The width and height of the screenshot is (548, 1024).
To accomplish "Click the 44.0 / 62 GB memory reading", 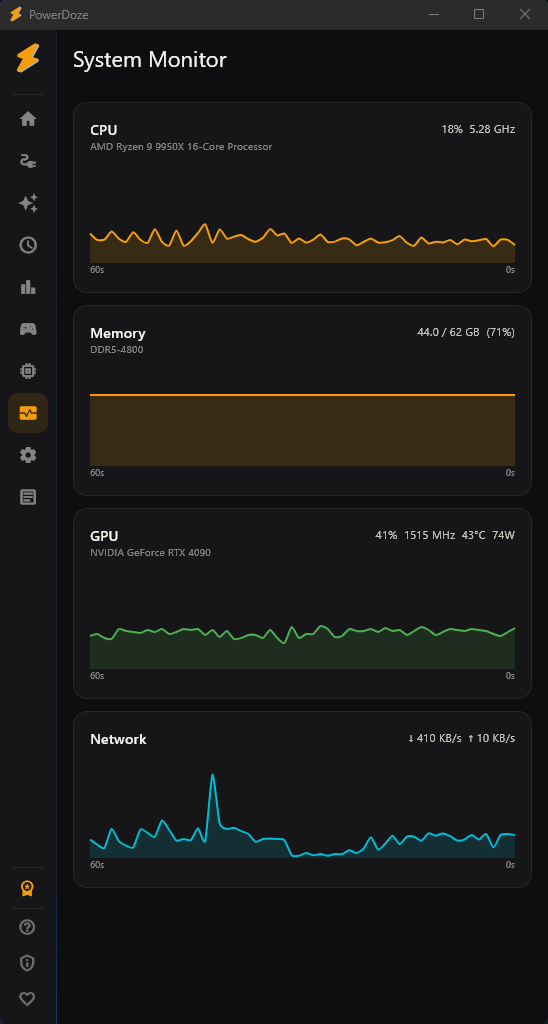I will (466, 332).
